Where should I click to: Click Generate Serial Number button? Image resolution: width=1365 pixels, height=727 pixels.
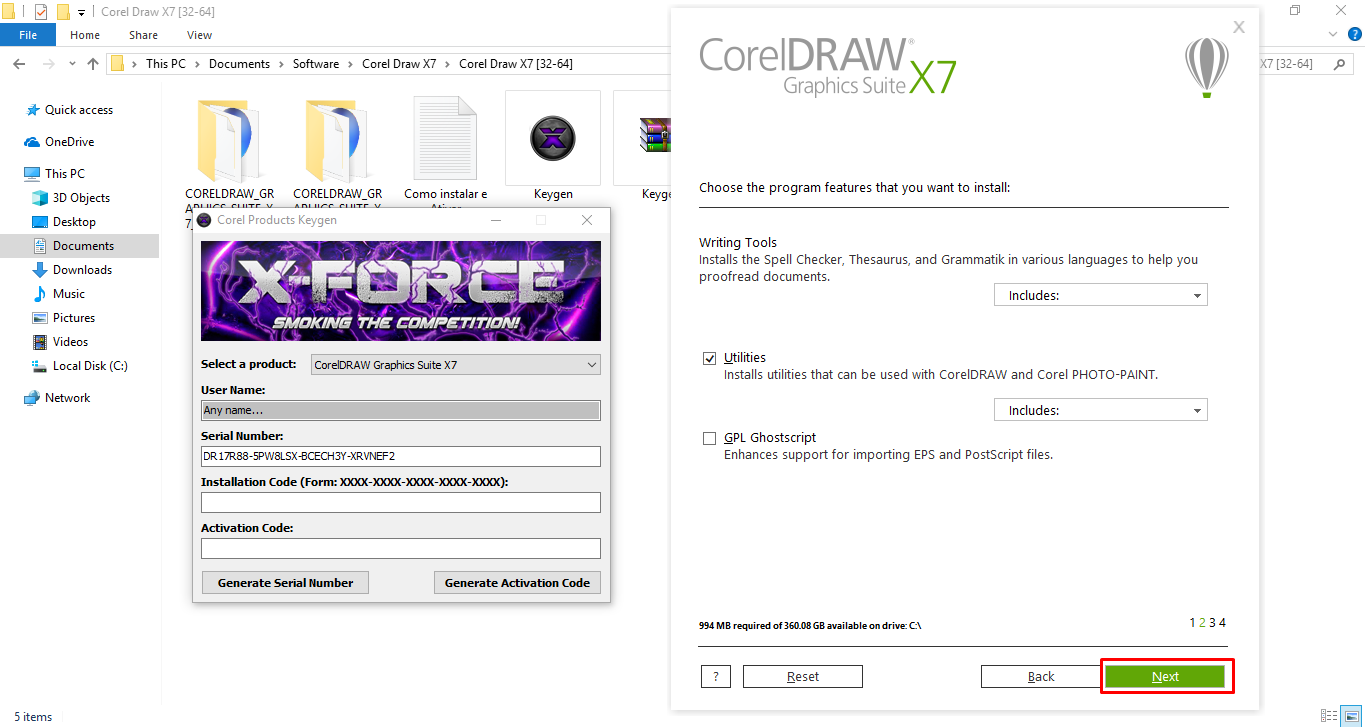(x=285, y=582)
